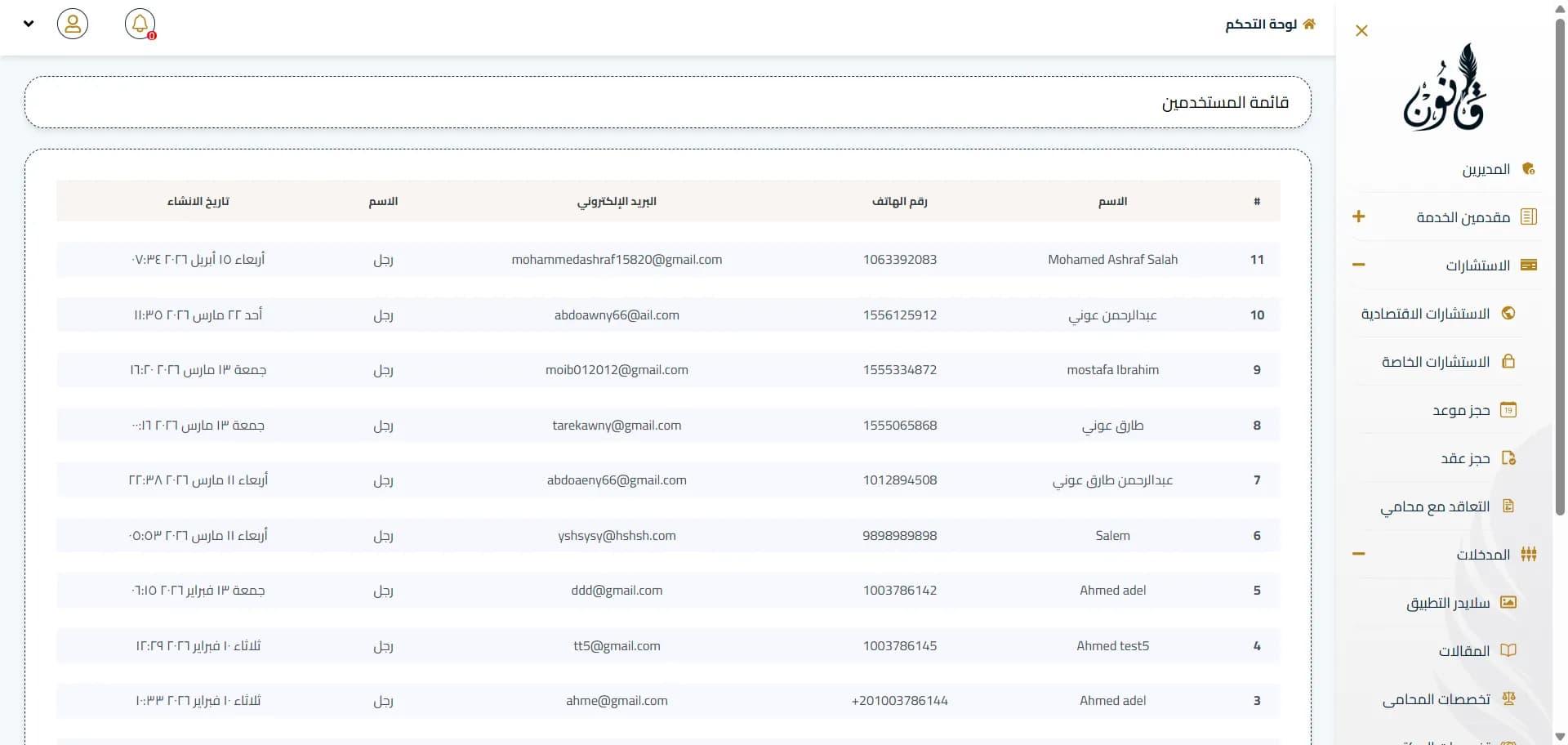
Task: Click phone number 1556125912
Action: pyautogui.click(x=900, y=315)
